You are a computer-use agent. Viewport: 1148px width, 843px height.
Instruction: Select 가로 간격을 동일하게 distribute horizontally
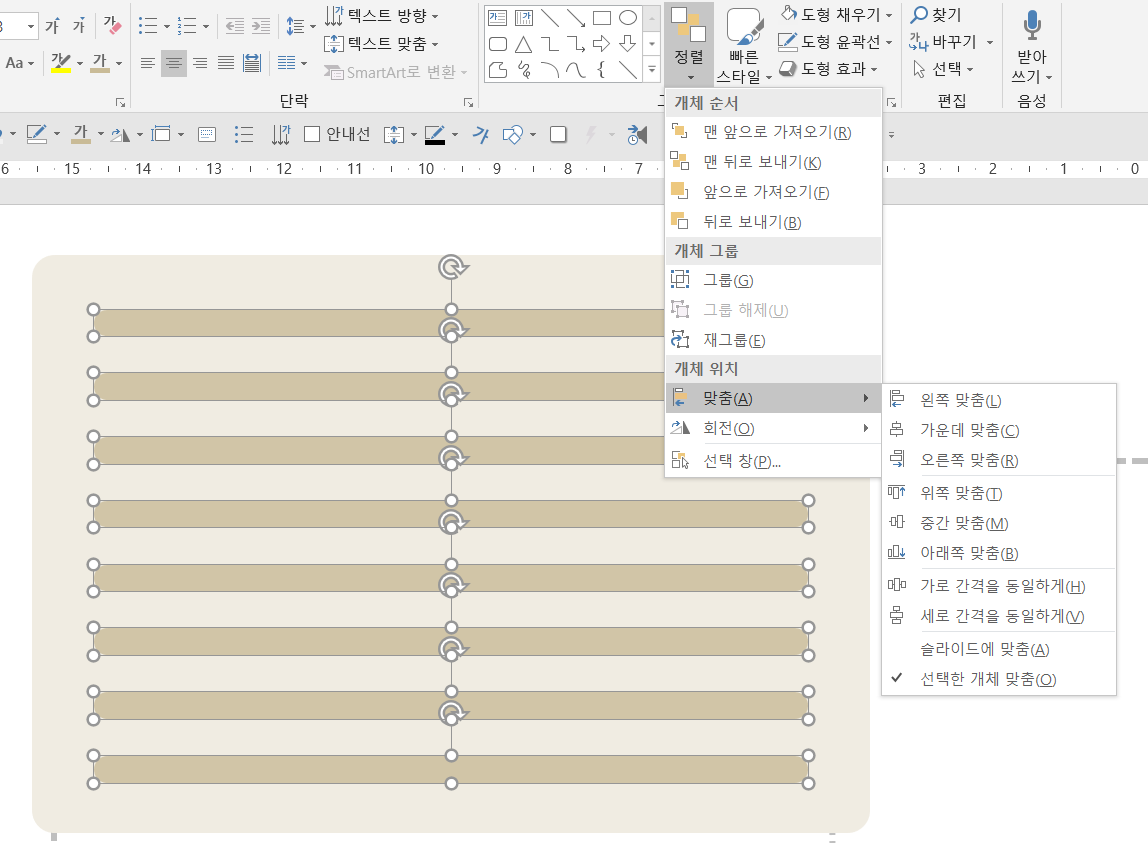(x=999, y=586)
